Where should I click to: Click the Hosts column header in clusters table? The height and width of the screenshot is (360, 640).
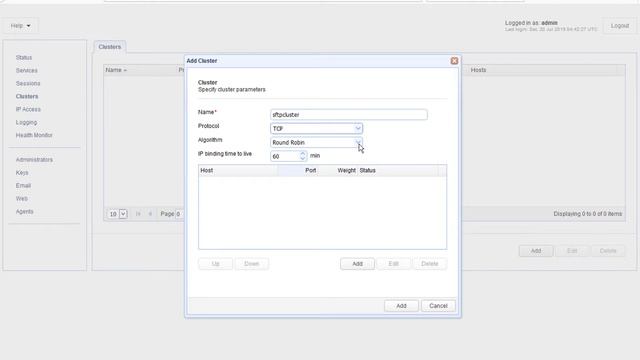coord(543,70)
